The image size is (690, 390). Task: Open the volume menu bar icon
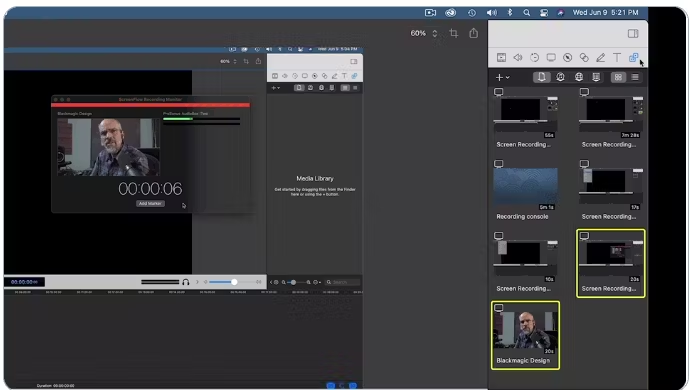coord(492,13)
